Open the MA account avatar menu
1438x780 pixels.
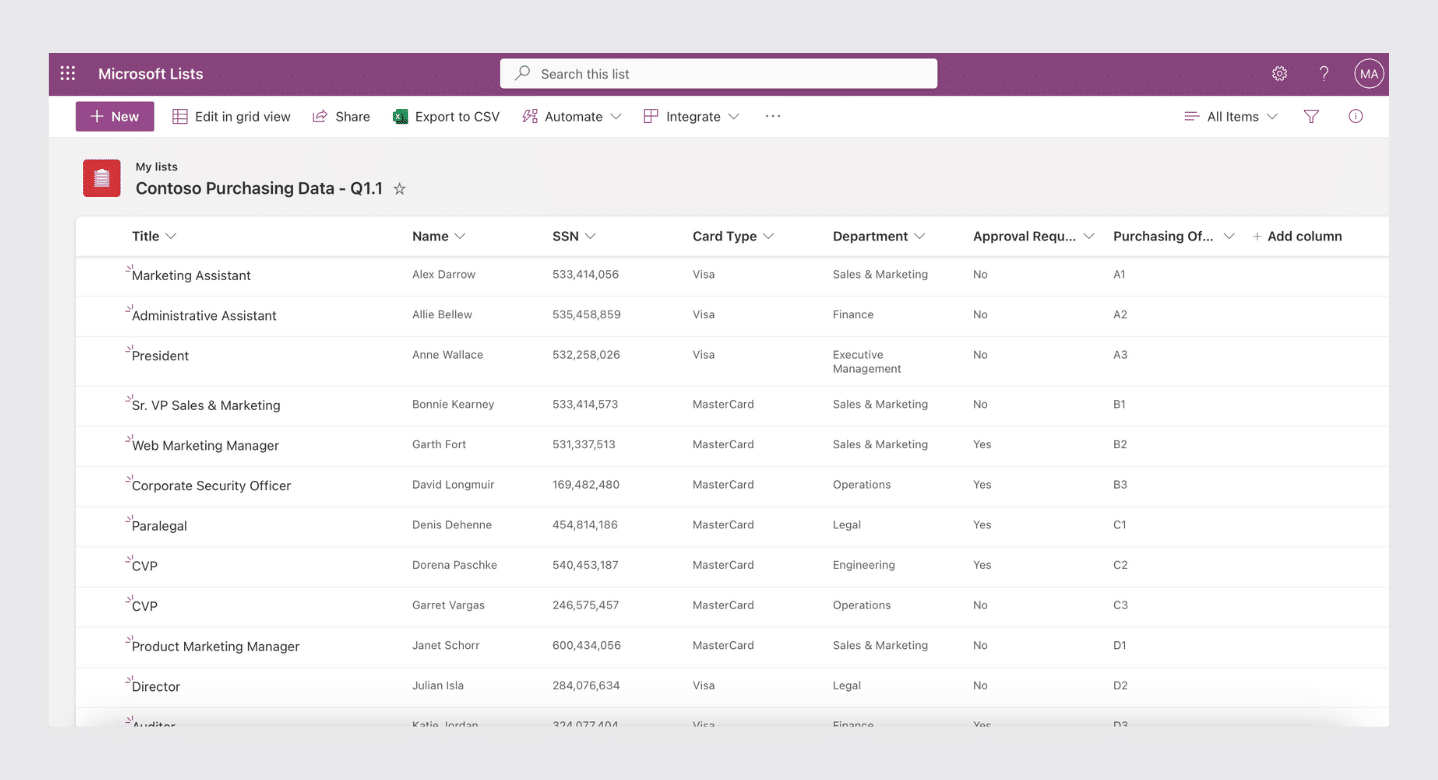(1369, 73)
